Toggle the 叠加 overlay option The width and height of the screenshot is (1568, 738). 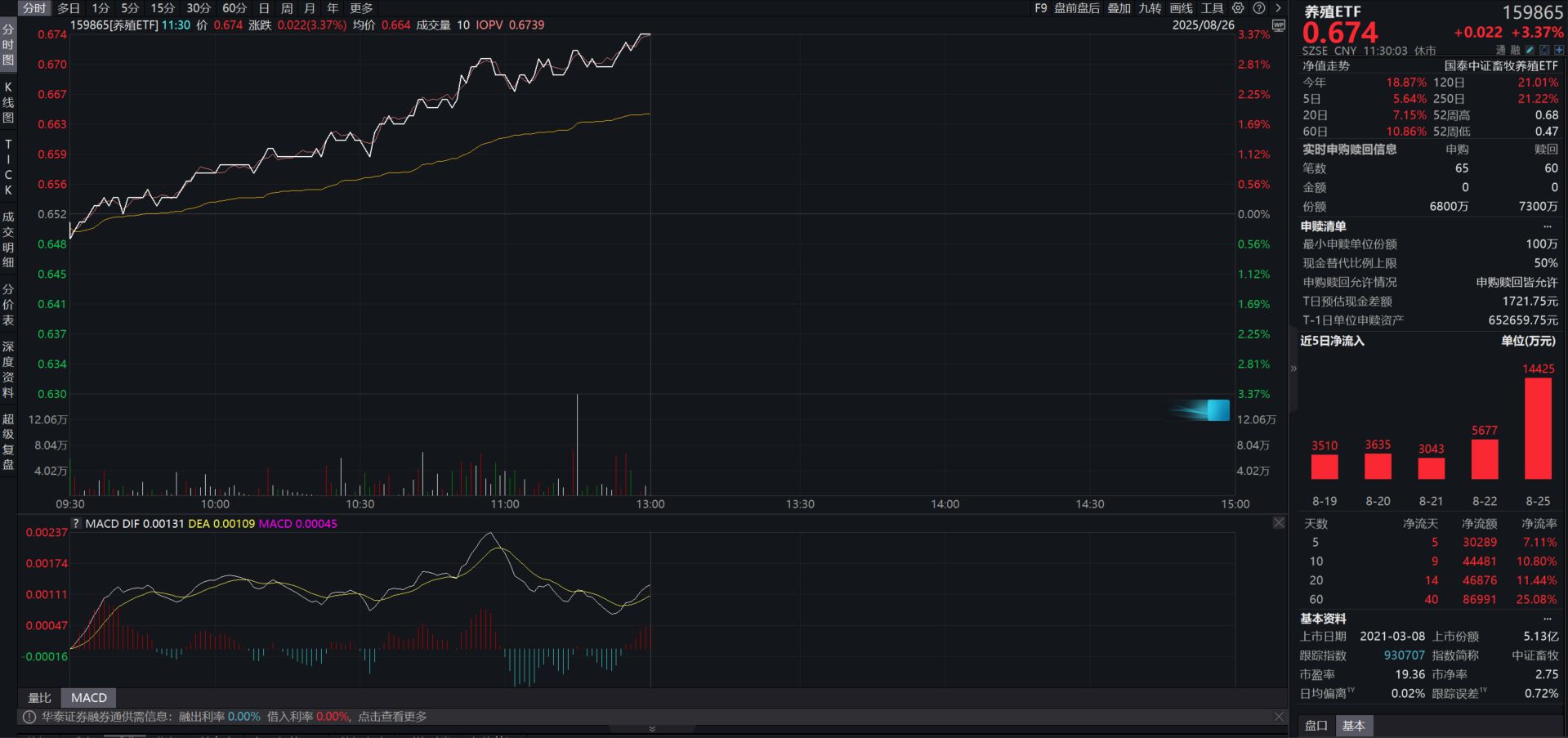(x=1119, y=8)
